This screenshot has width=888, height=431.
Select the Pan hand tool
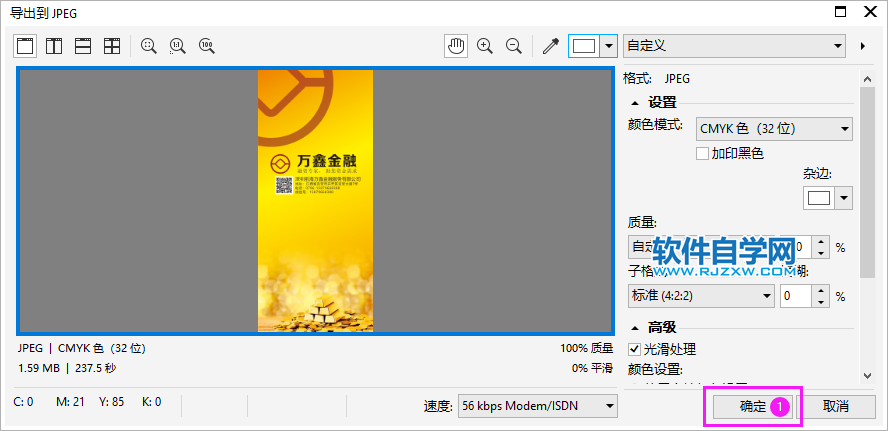[456, 46]
